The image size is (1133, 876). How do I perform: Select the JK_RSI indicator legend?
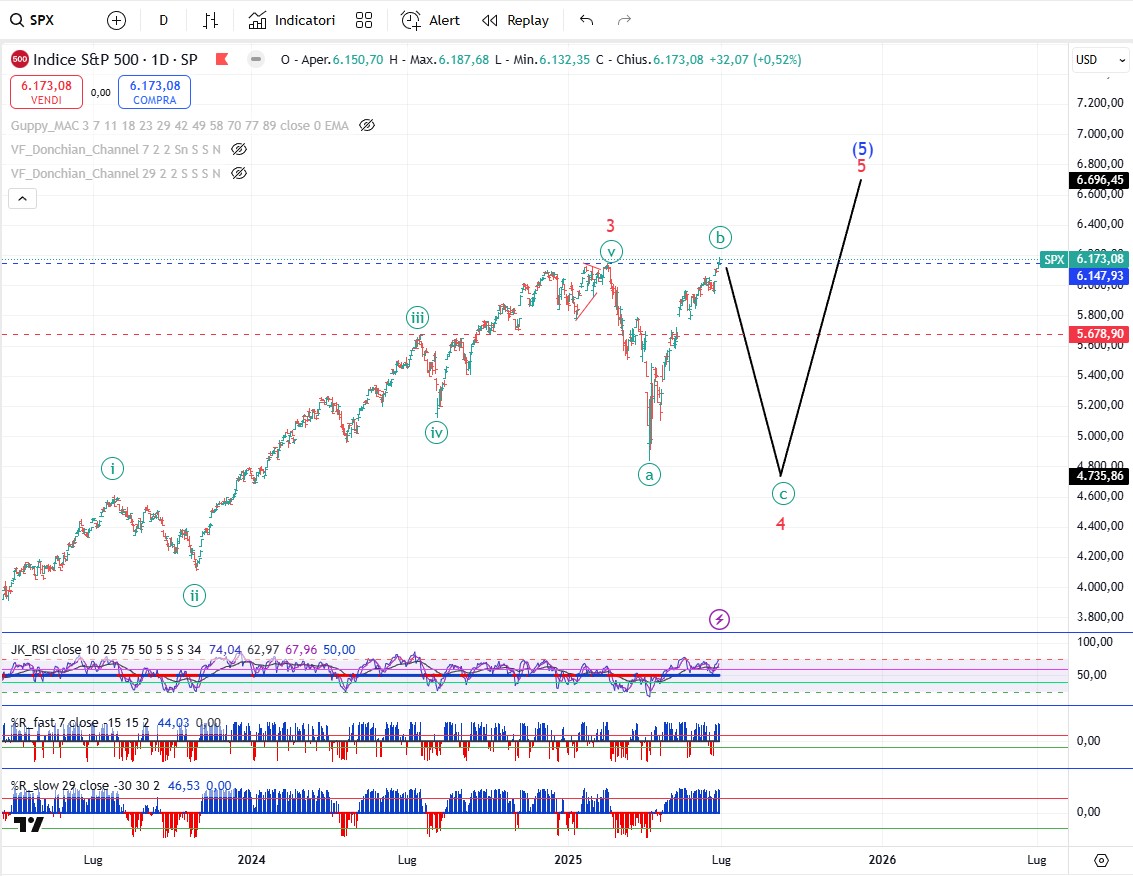(106, 650)
